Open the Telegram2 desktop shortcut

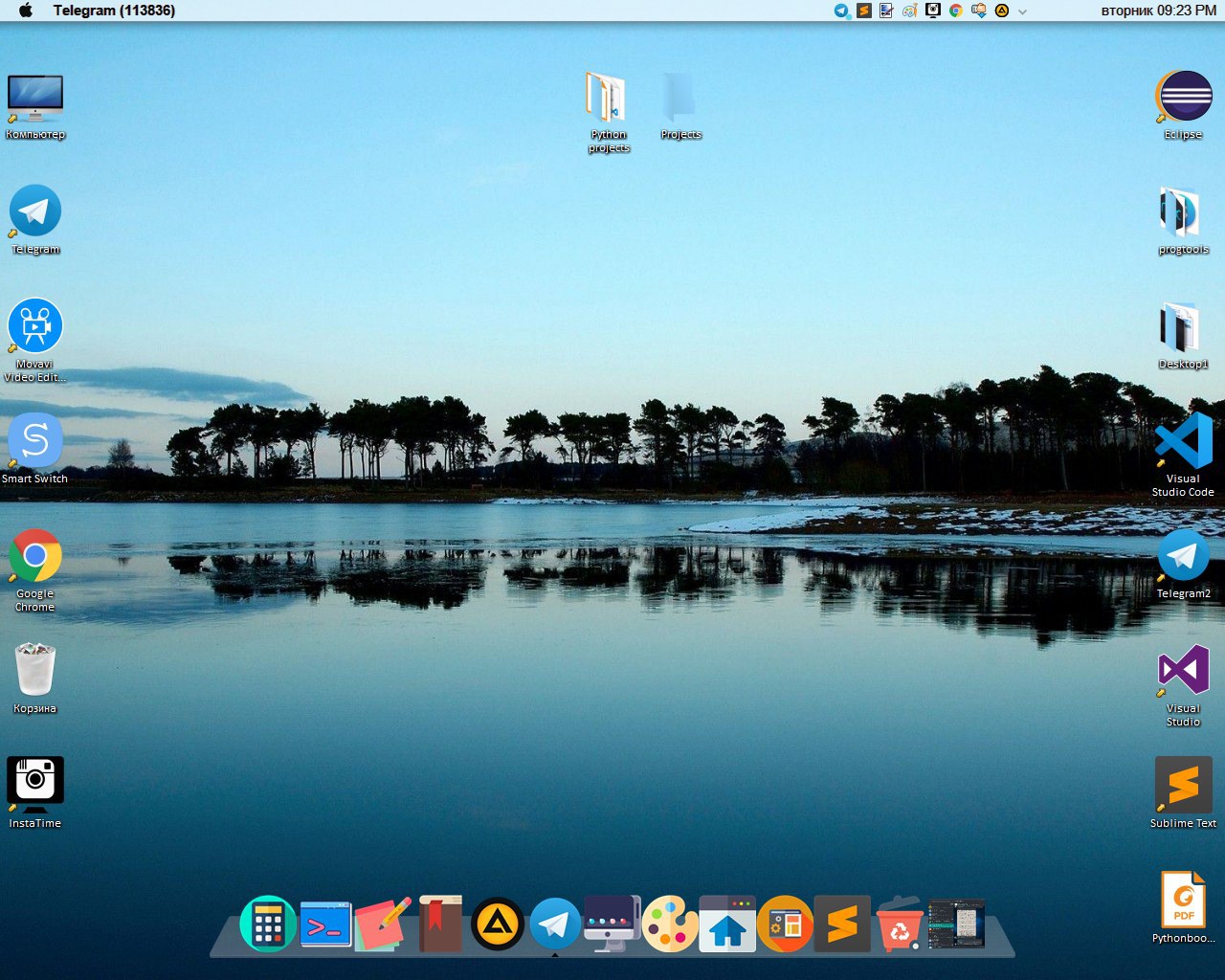coord(1184,565)
